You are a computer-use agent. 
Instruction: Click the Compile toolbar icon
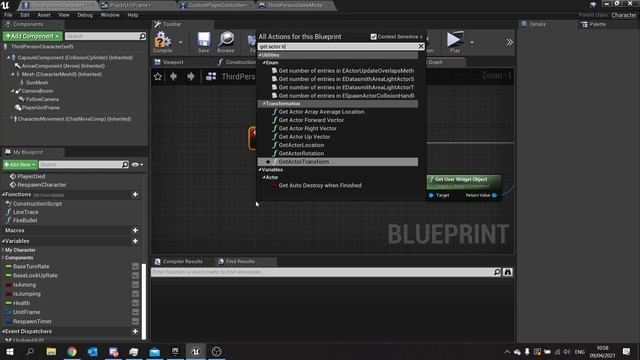click(162, 41)
